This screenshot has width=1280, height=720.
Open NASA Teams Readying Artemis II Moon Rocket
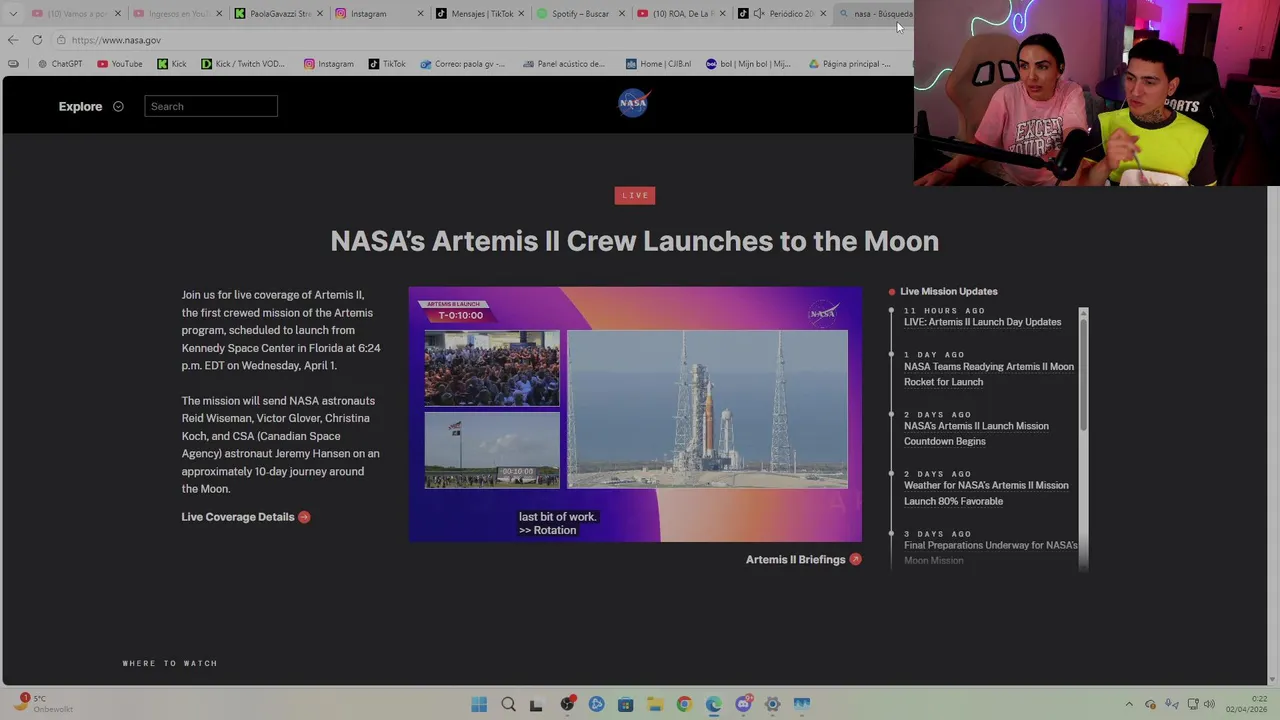pyautogui.click(x=989, y=374)
